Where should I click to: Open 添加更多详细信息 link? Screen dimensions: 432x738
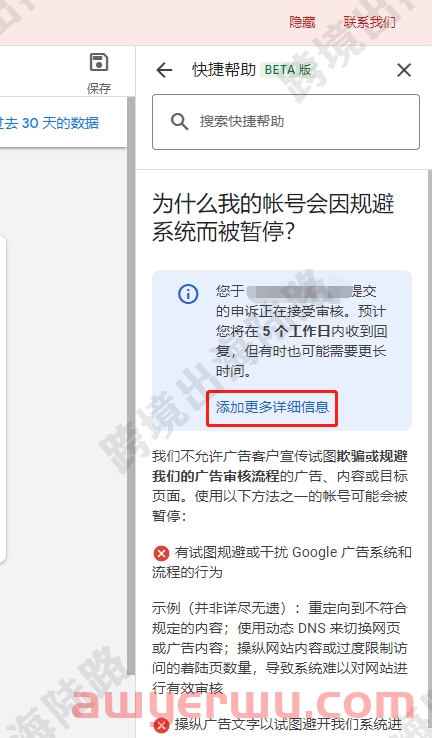point(272,408)
